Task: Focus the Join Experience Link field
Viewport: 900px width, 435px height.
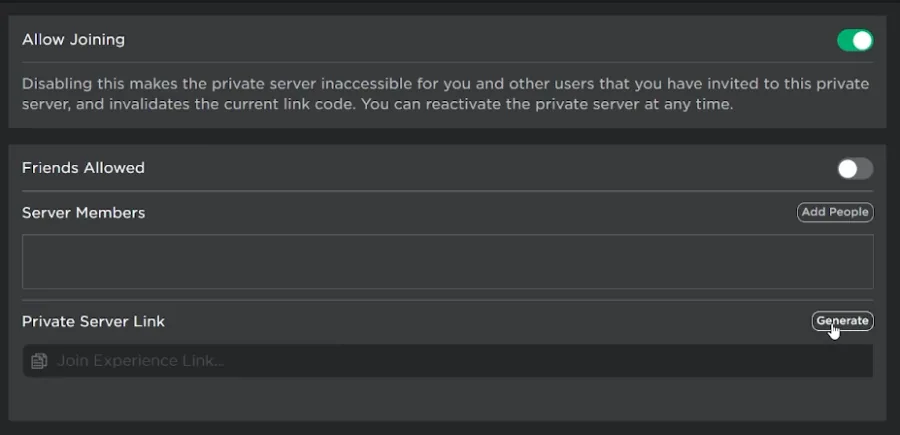Action: 448,360
